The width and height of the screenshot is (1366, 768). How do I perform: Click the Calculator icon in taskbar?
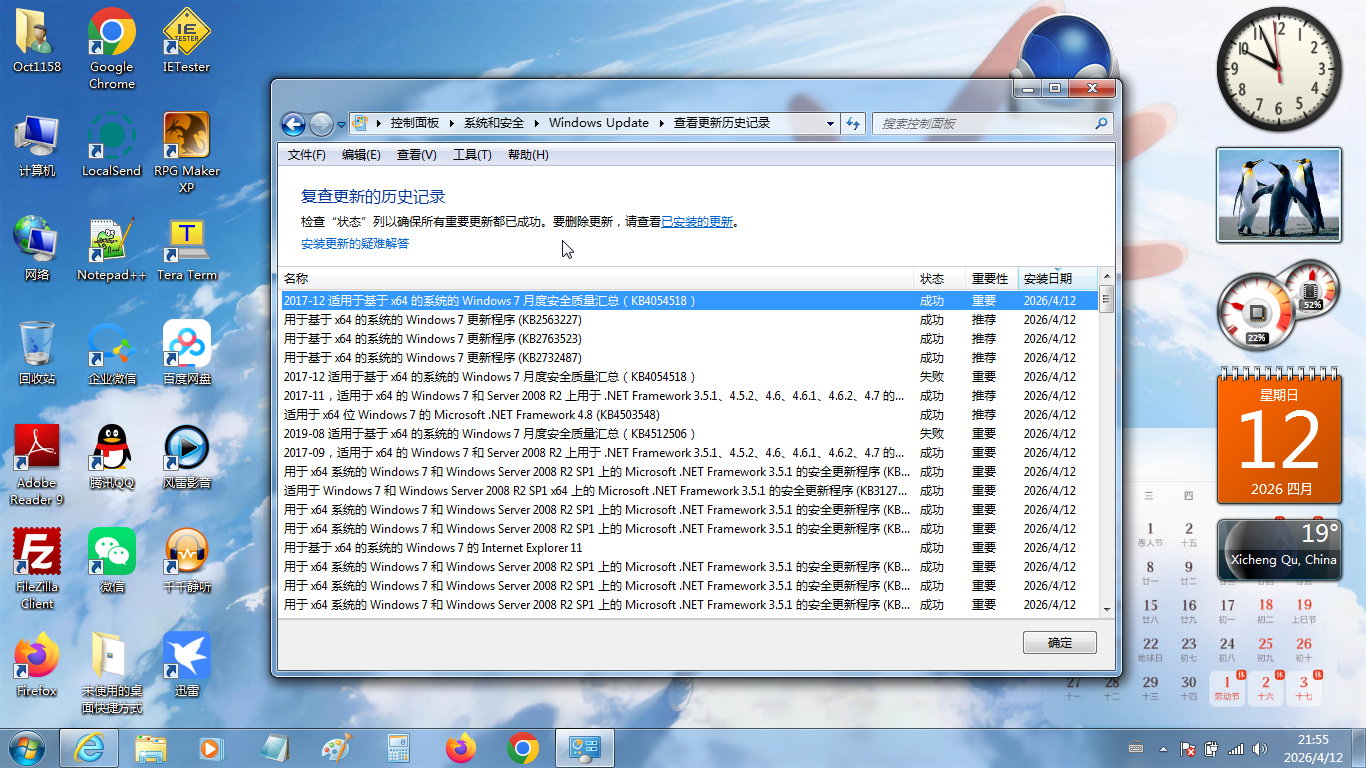pyautogui.click(x=398, y=747)
